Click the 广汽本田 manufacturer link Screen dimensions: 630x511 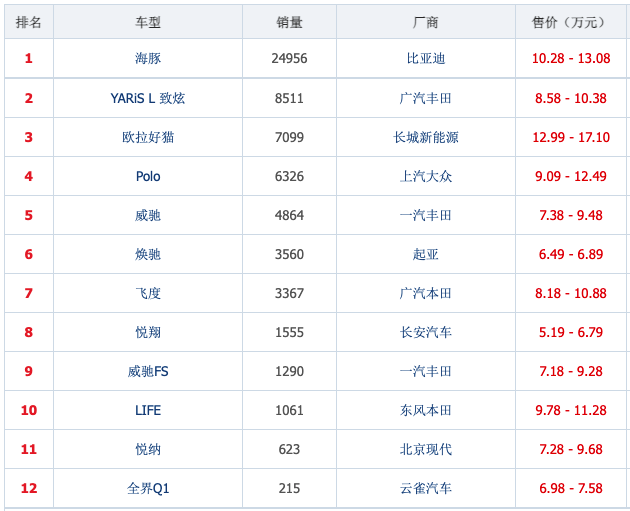click(426, 293)
